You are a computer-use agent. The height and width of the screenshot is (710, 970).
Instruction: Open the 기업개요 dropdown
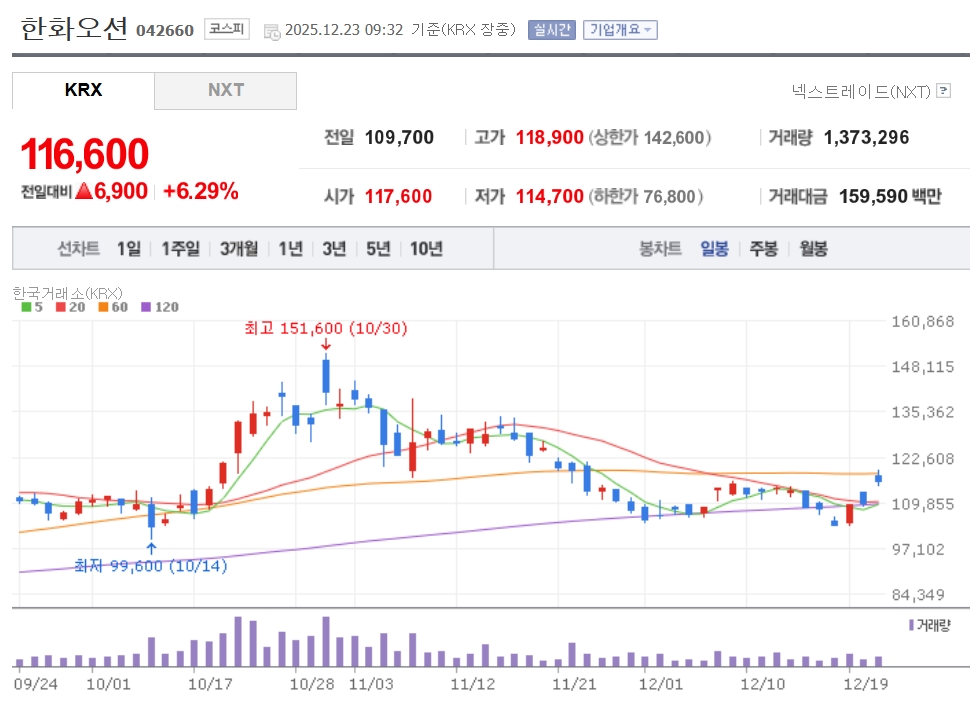(x=620, y=29)
